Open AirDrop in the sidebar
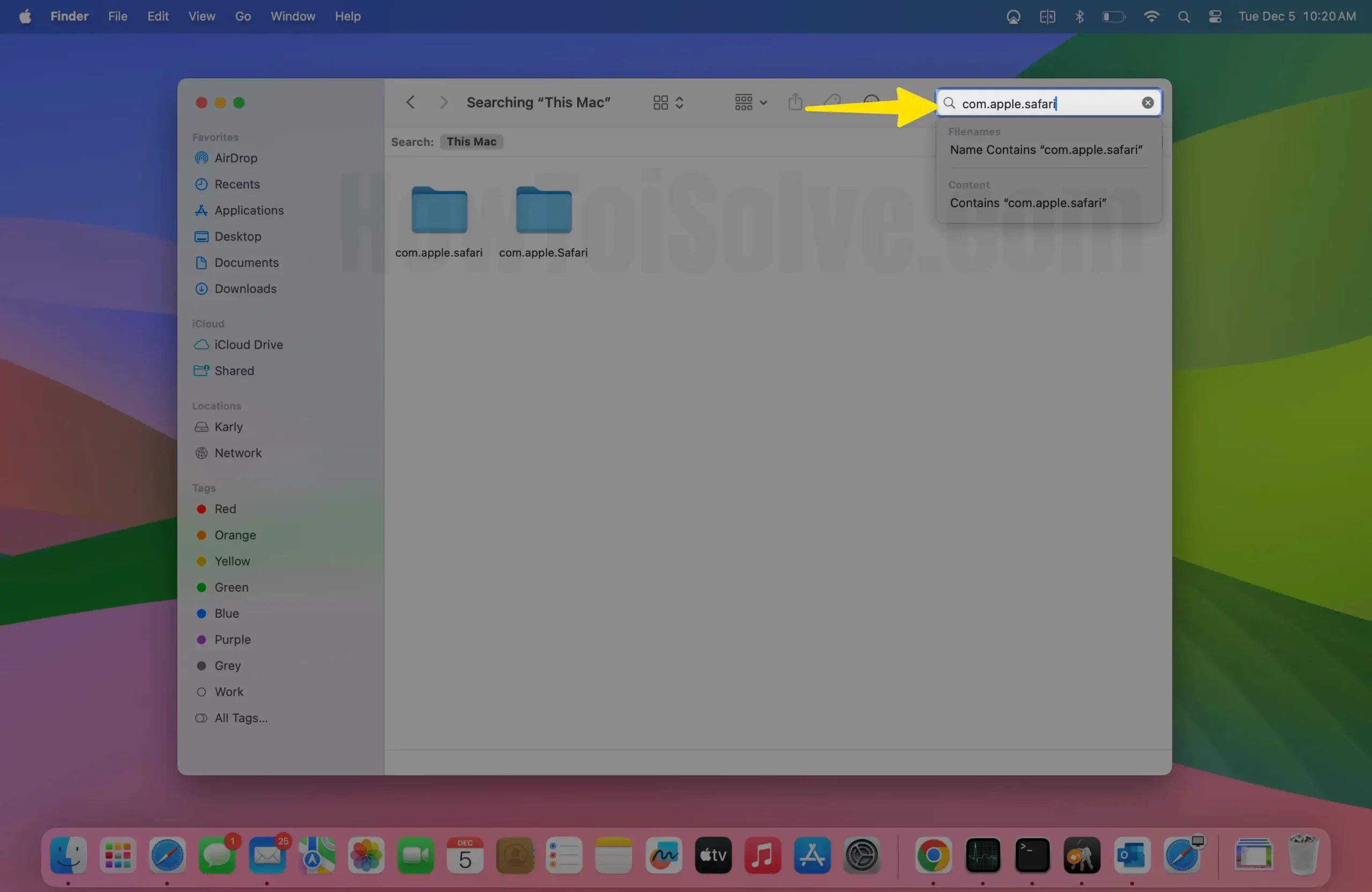Image resolution: width=1372 pixels, height=892 pixels. (x=226, y=158)
